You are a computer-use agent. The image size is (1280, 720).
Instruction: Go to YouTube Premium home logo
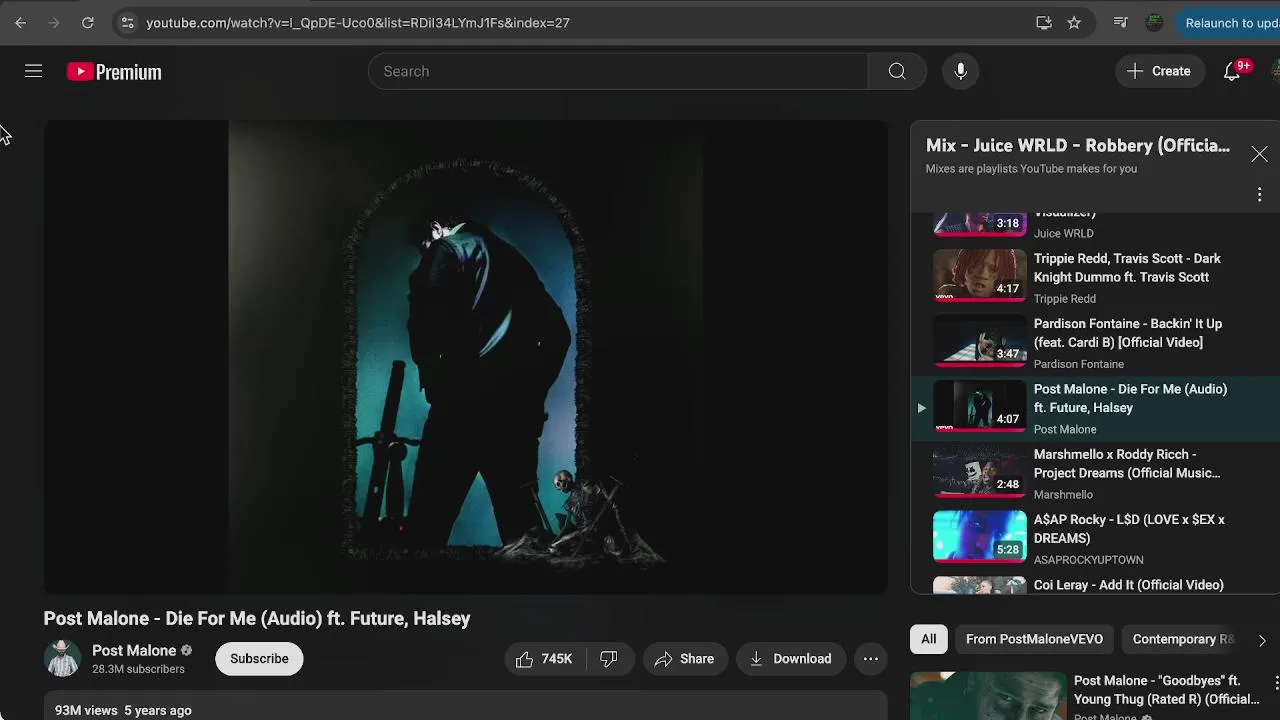(114, 72)
